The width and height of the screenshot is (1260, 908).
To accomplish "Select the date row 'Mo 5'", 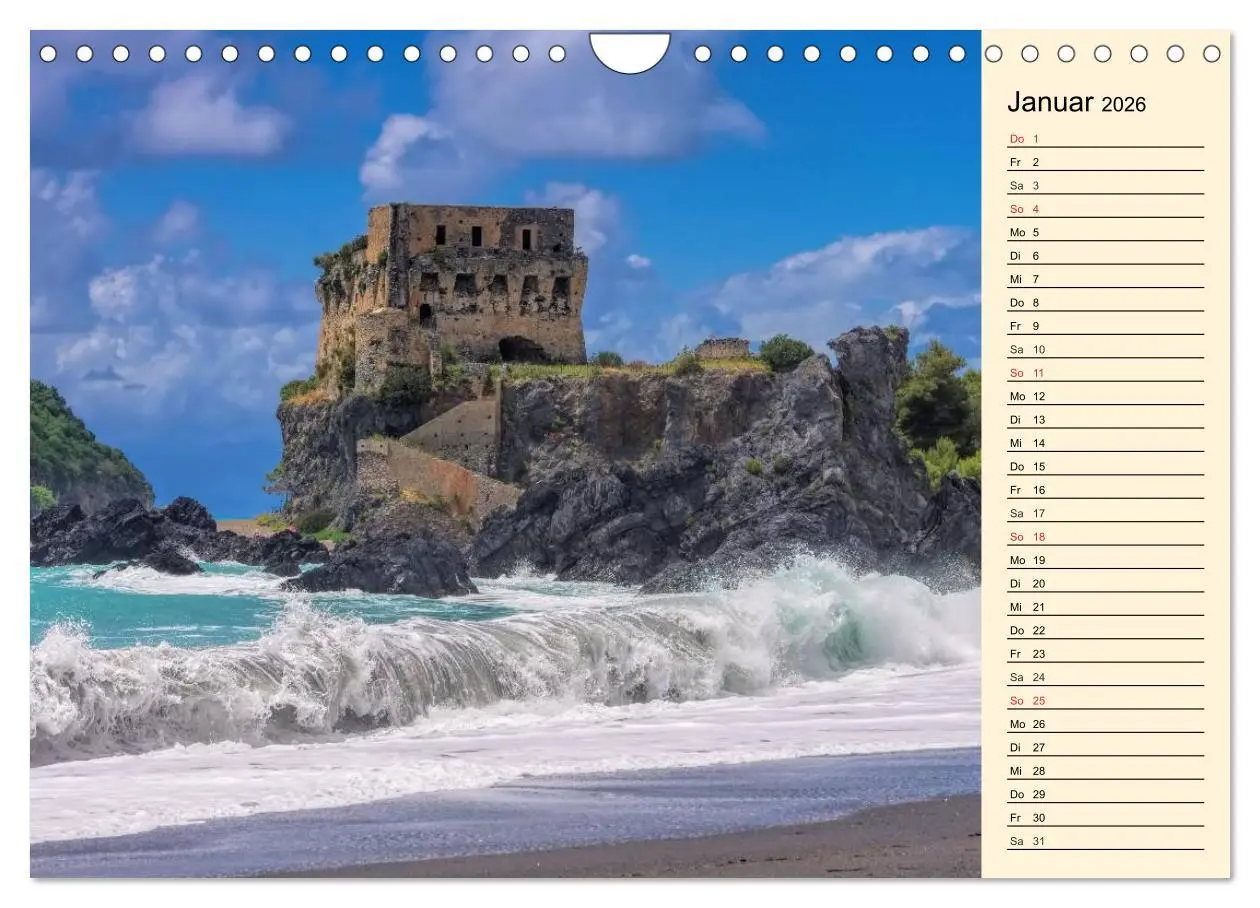I will (x=1105, y=232).
